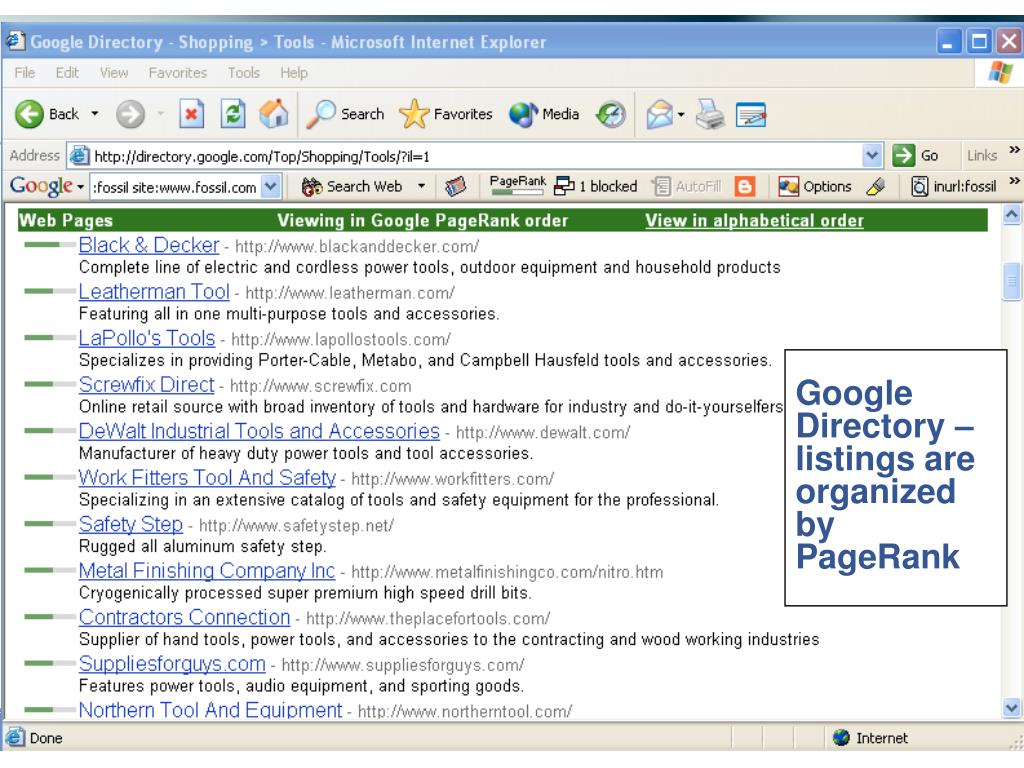Click the Google toolbar search input field
The image size is (1024, 768).
[x=176, y=187]
